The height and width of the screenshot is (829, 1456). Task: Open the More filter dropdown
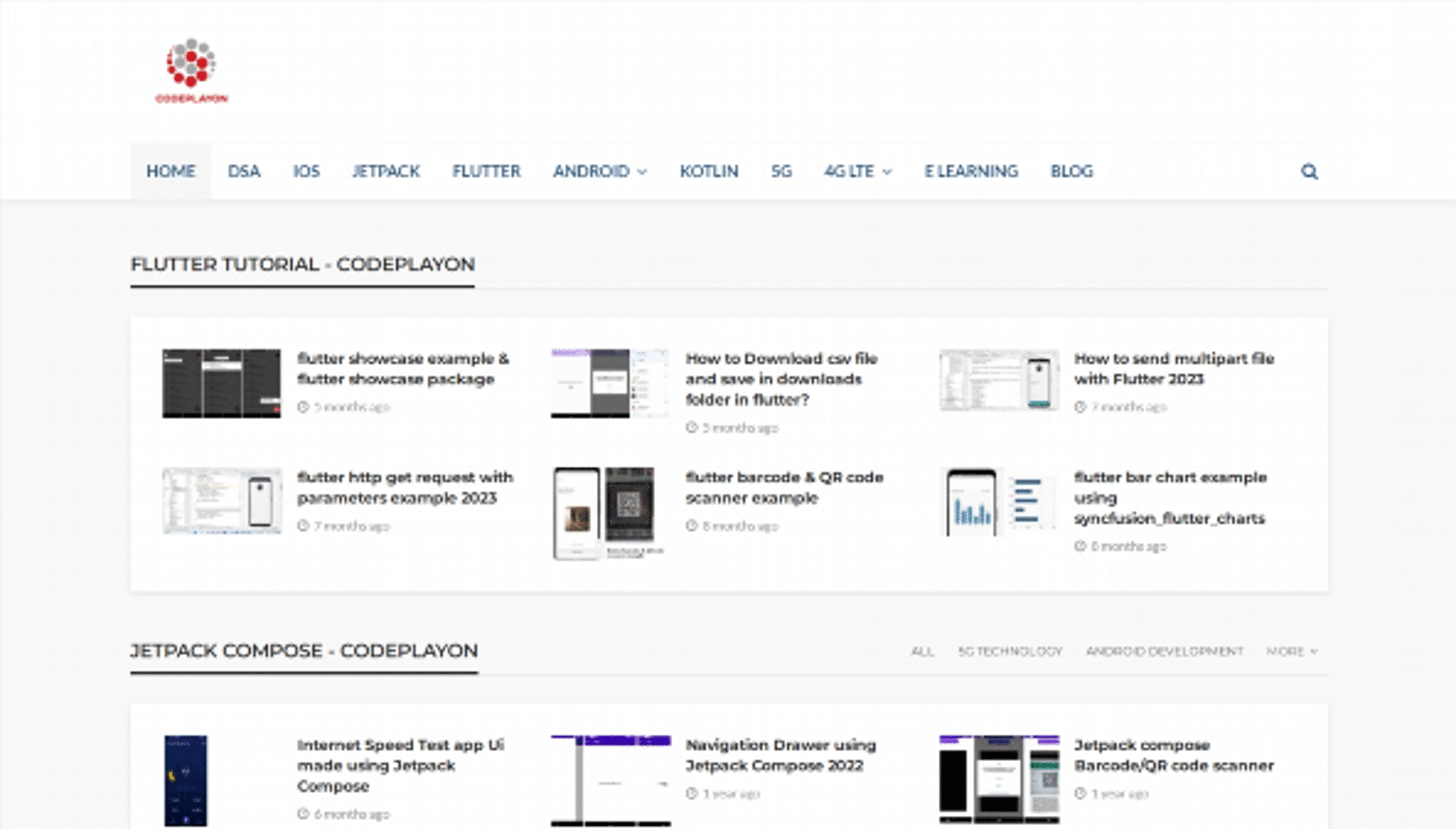point(1291,651)
